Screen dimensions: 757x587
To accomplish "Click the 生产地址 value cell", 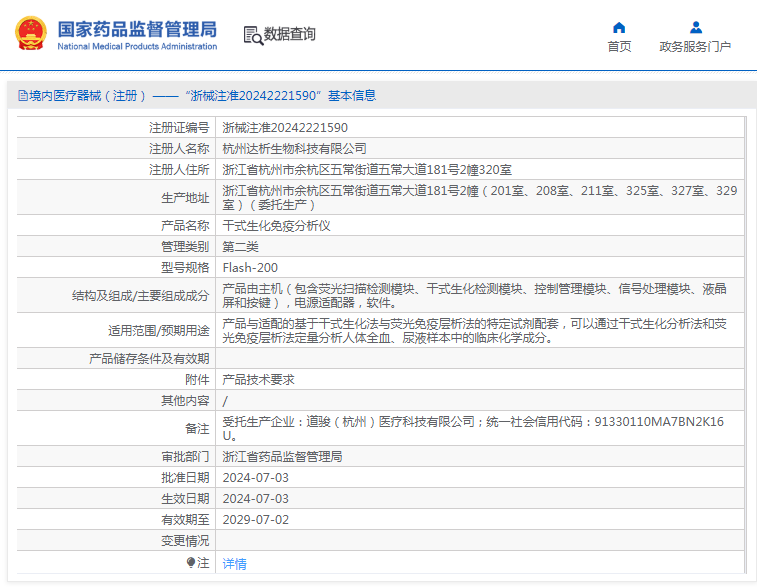I will click(x=479, y=197).
